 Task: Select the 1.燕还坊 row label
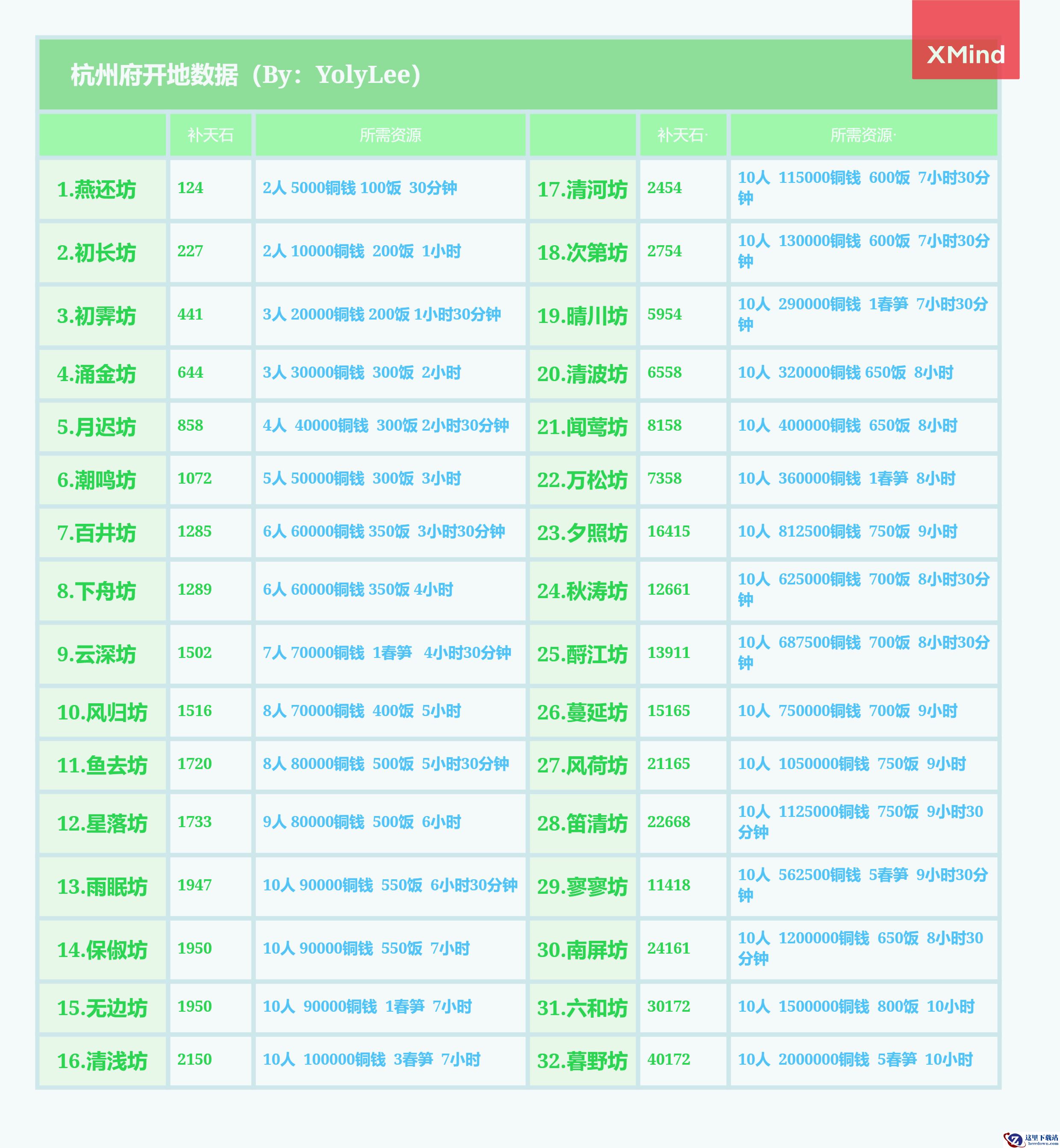click(x=97, y=189)
